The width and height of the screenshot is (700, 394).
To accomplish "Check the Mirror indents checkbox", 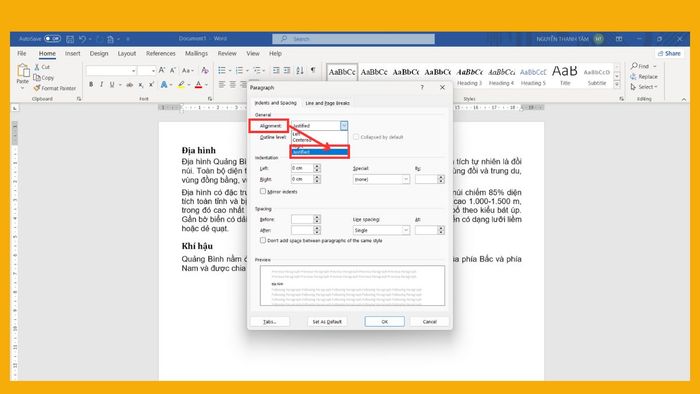I will click(x=263, y=191).
